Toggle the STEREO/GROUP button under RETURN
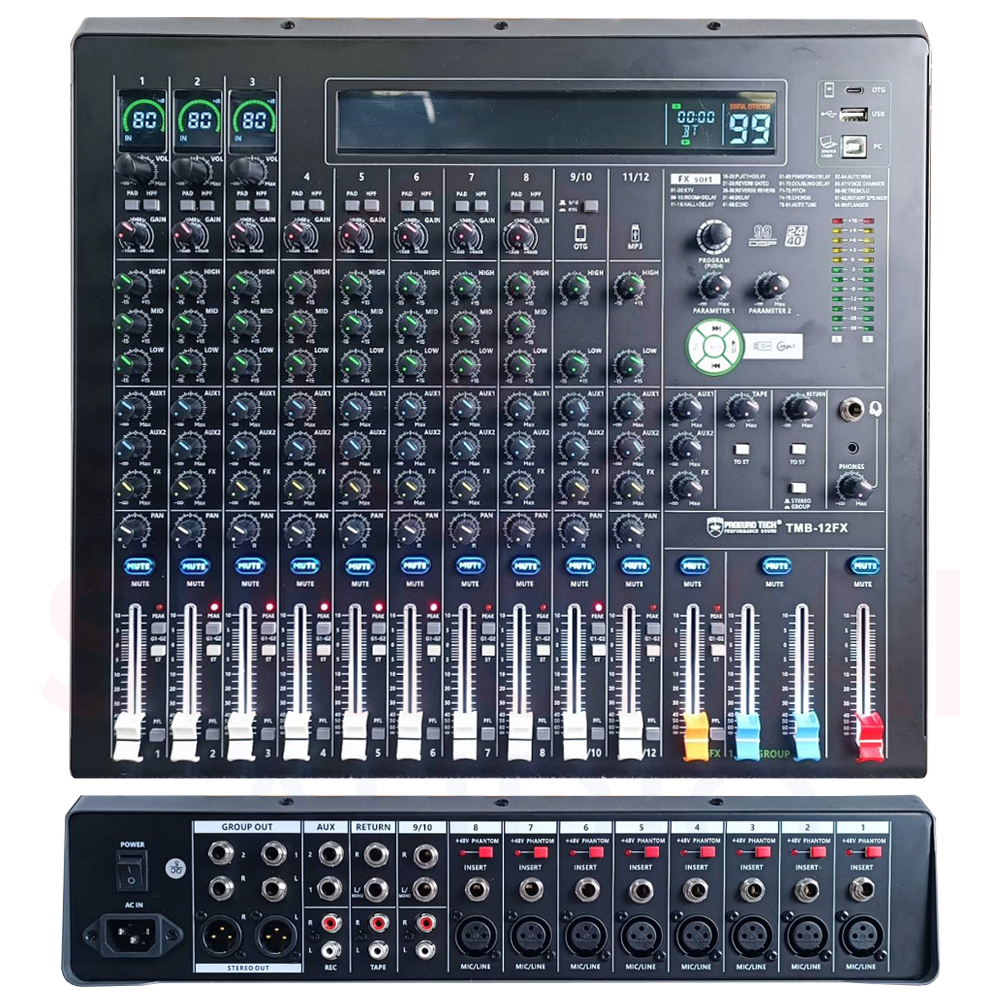 click(798, 489)
